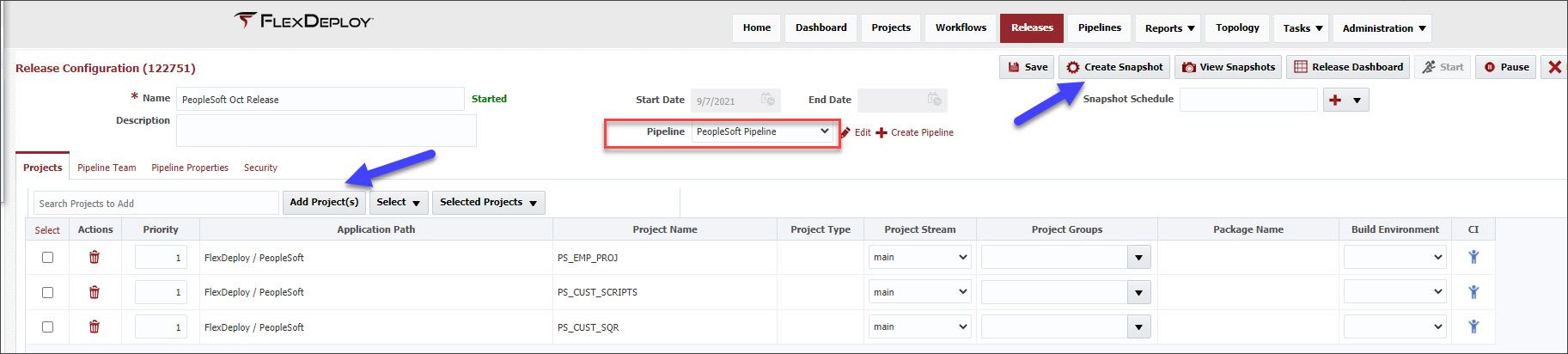Check the PS_EMP_PROJ row checkbox
This screenshot has width=1568, height=354.
tap(47, 257)
